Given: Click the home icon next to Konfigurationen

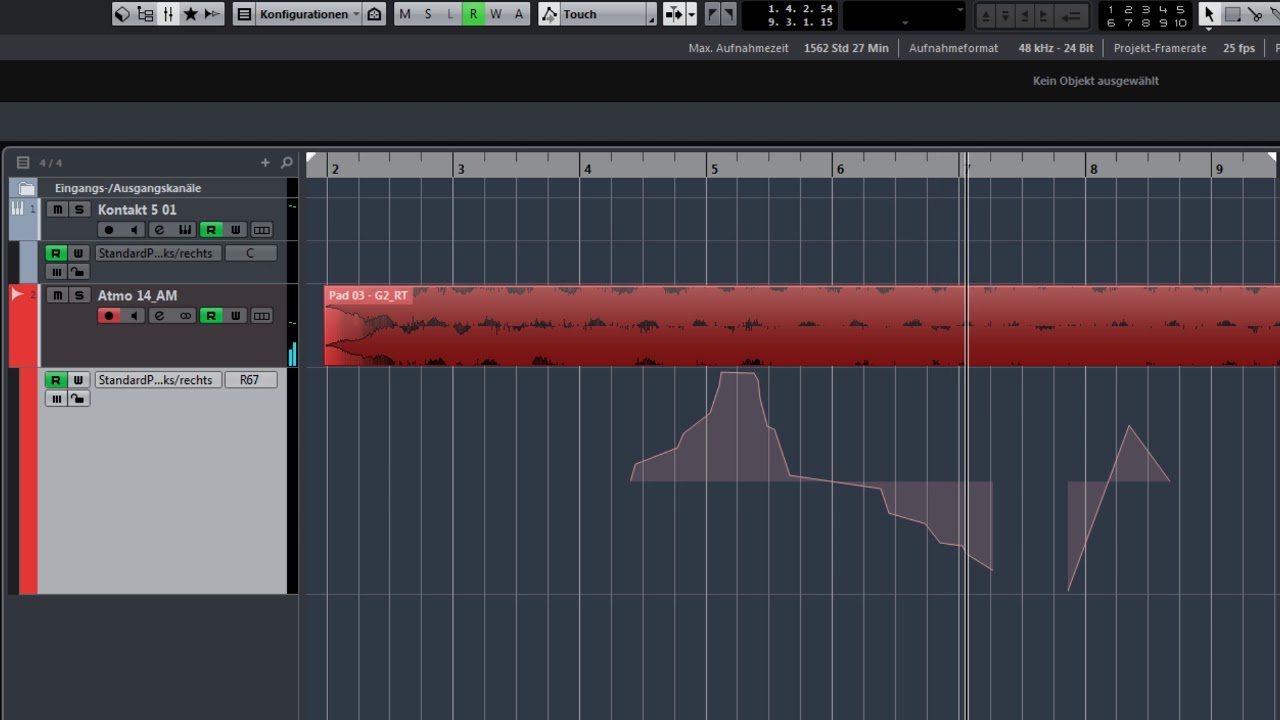Looking at the screenshot, I should tap(374, 14).
